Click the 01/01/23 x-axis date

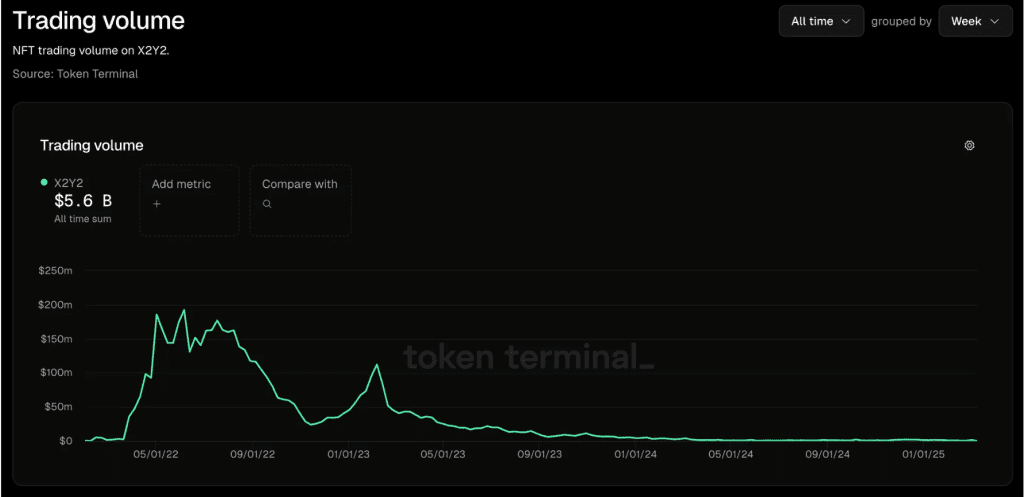(347, 454)
